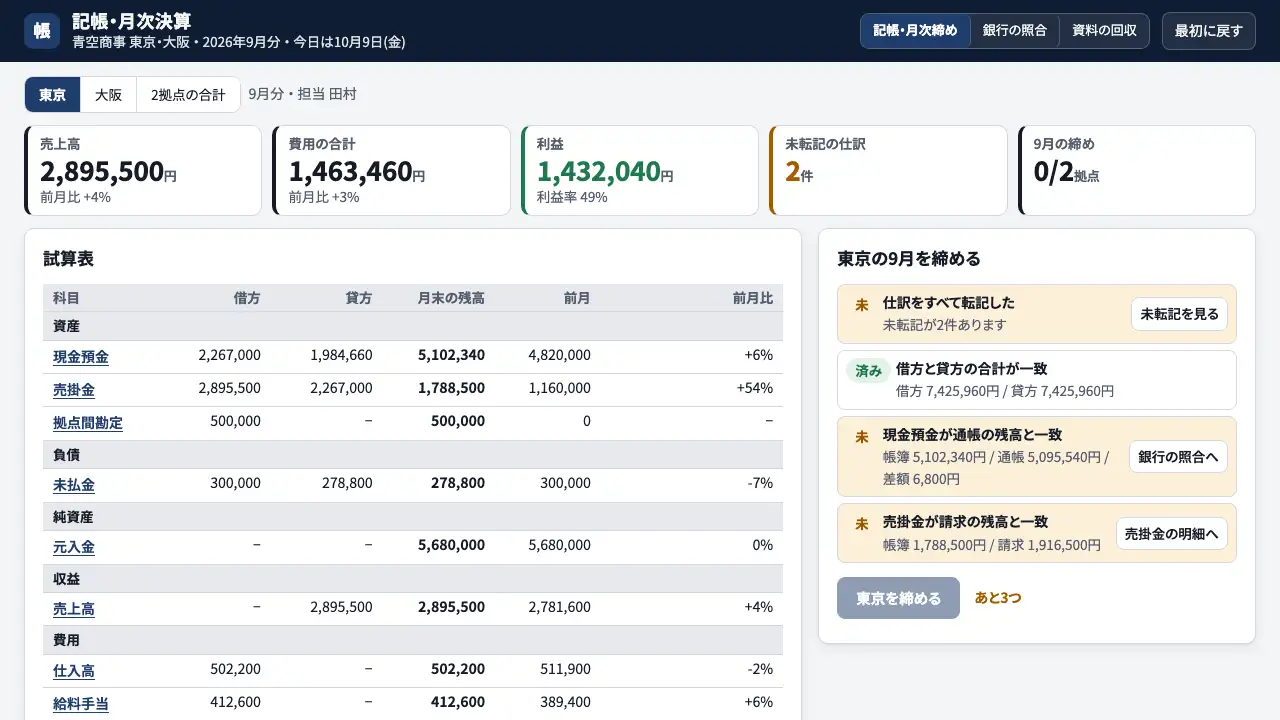Click the 未転記の仕訳 summary card
1280x720 pixels.
[888, 170]
